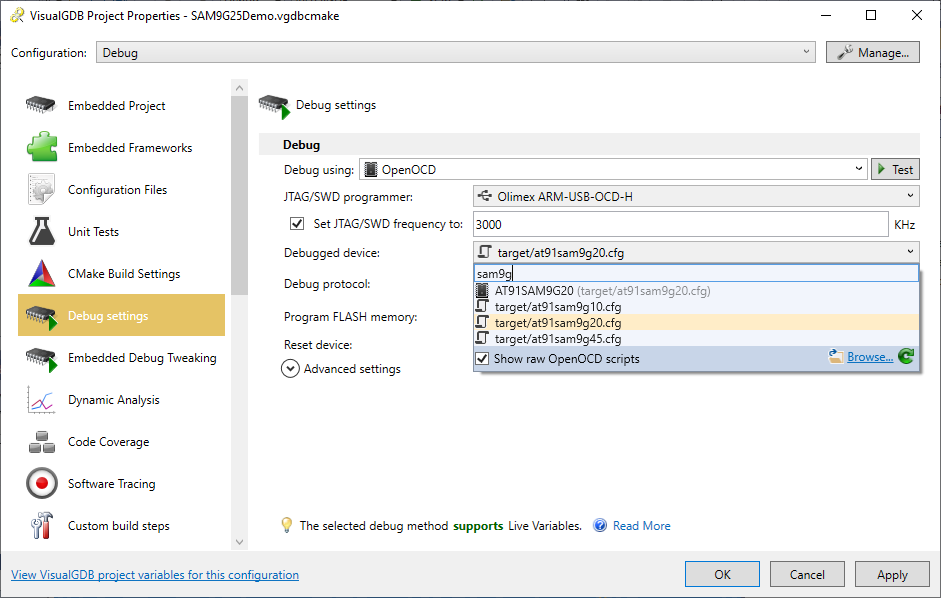Image resolution: width=941 pixels, height=598 pixels.
Task: Select the Debug settings page
Action: click(x=122, y=315)
